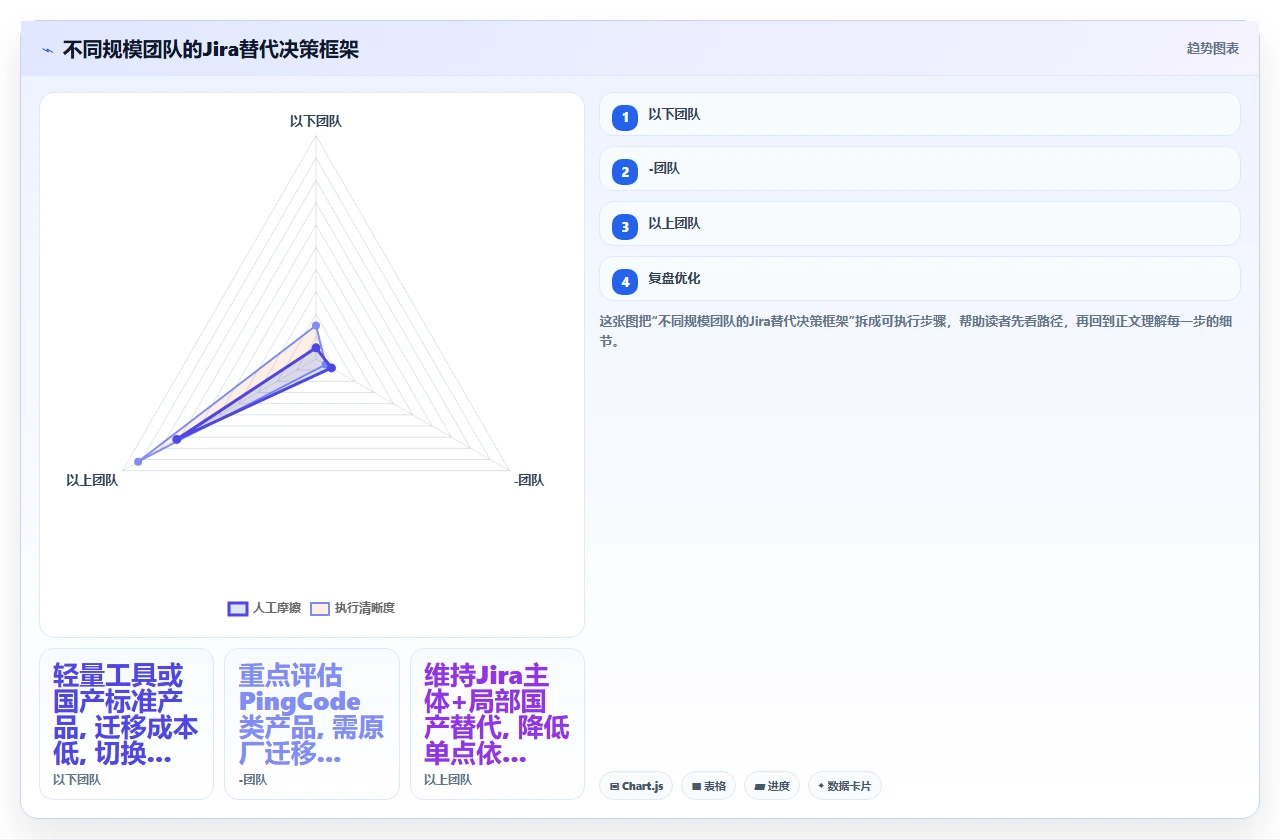Click the 执行清晰度 data point near 以上团队 axis
This screenshot has height=840, width=1280.
tap(138, 461)
